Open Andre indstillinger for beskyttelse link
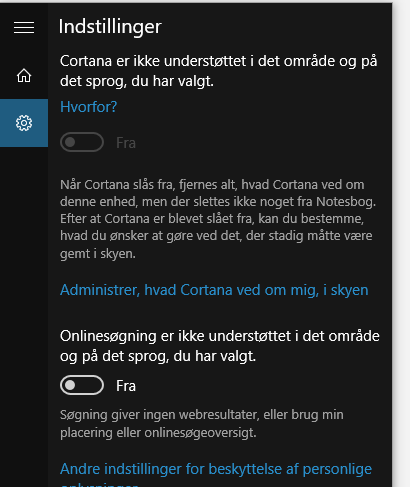Screen dimensions: 410x487 coord(216,473)
